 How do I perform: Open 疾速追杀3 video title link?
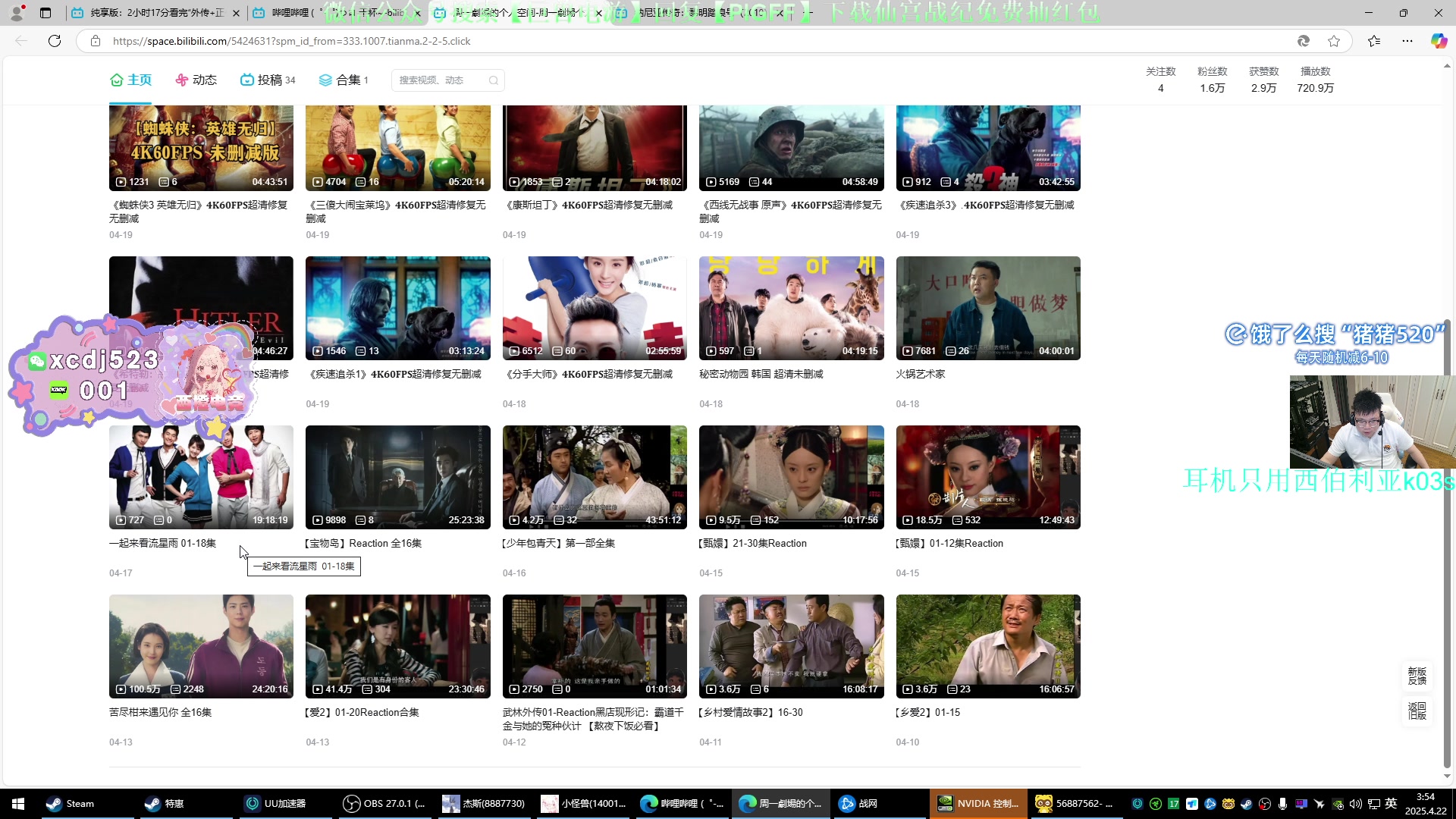985,206
